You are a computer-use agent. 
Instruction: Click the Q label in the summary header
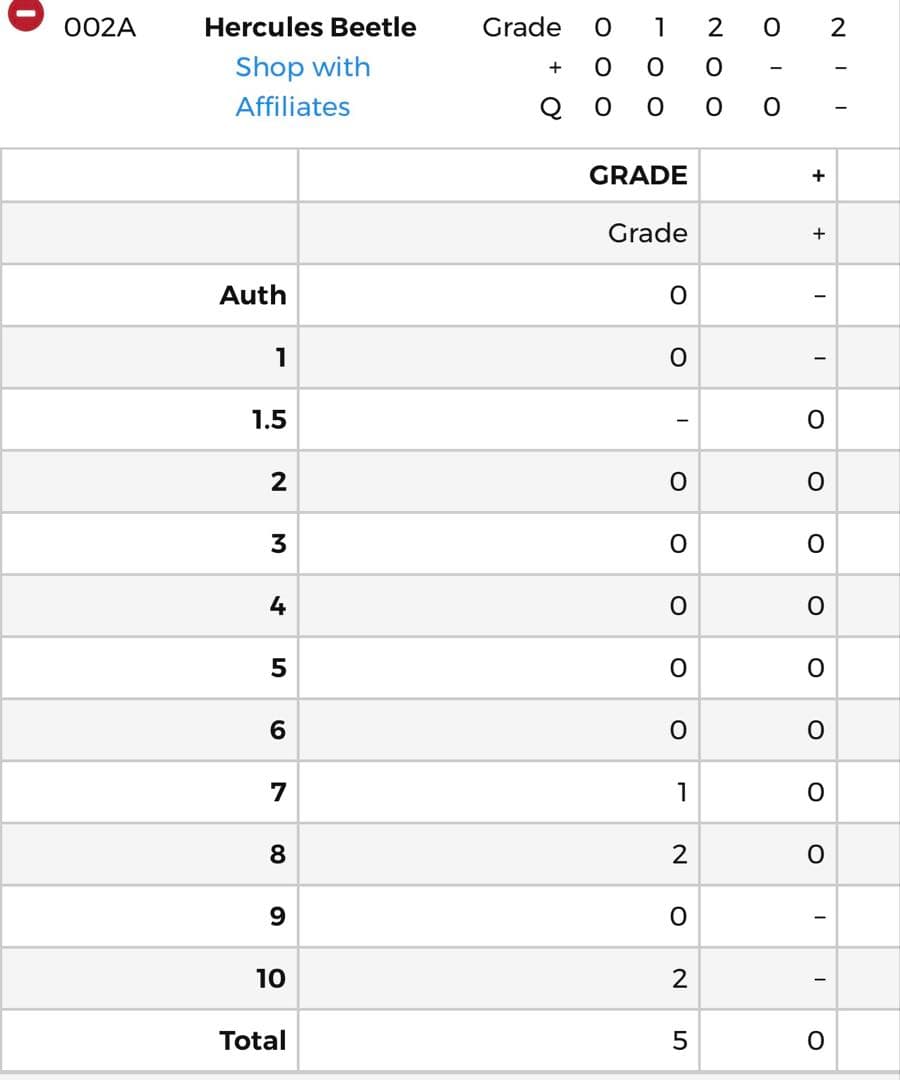(x=551, y=107)
